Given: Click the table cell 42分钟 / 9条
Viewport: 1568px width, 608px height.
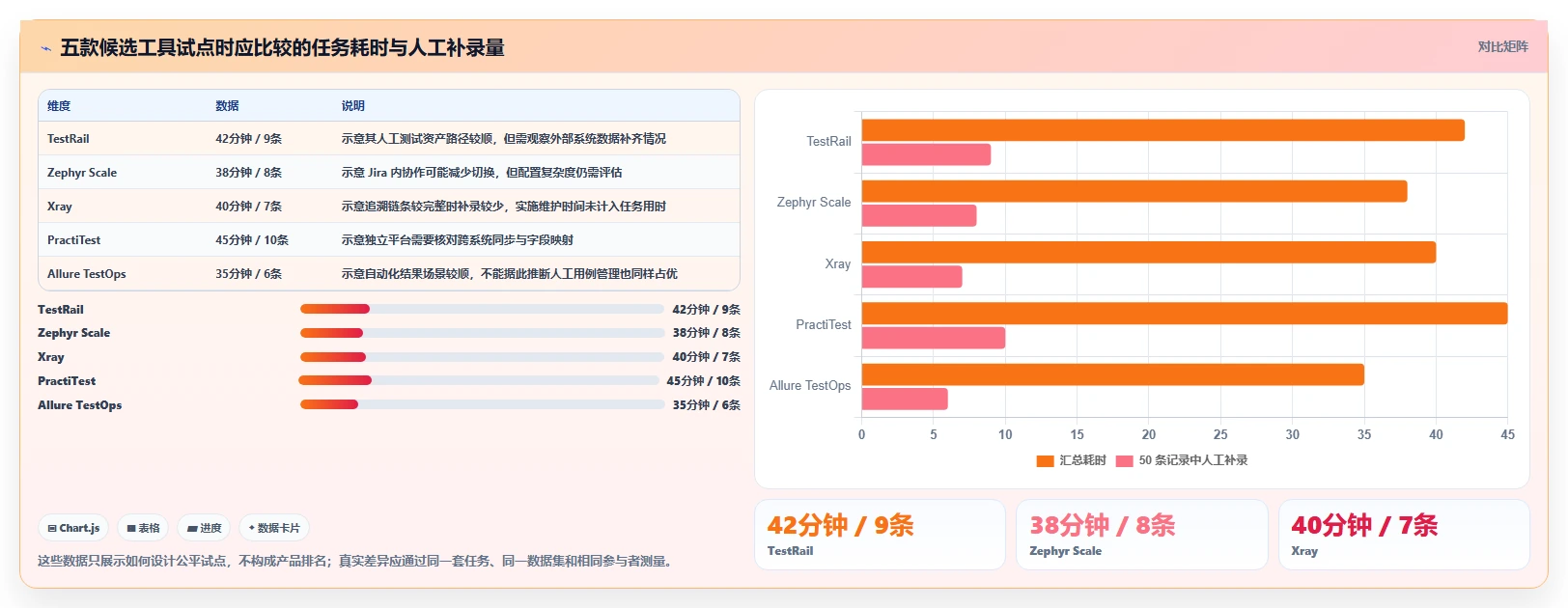Looking at the screenshot, I should tap(248, 139).
